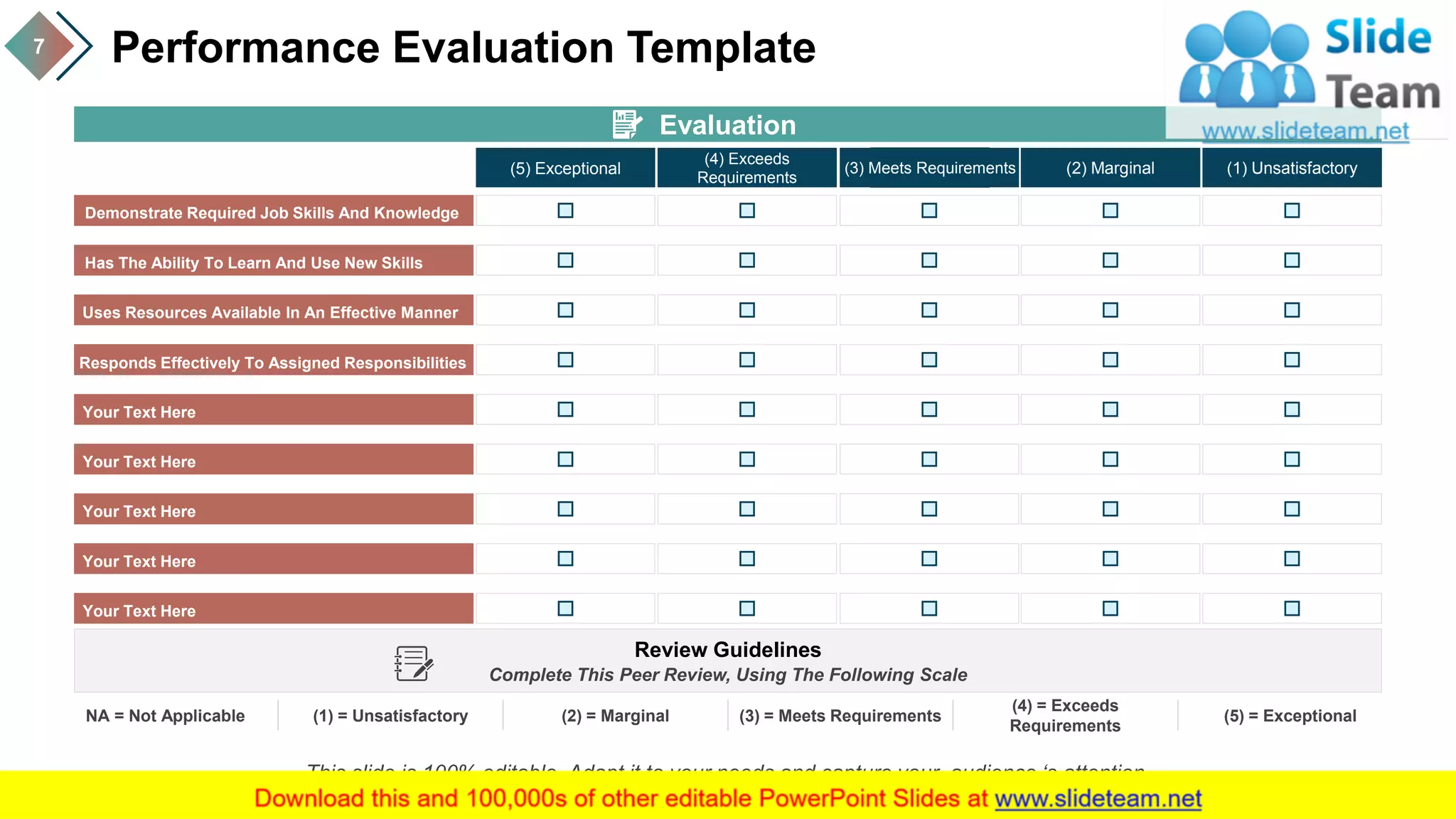Image resolution: width=1456 pixels, height=819 pixels.
Task: Click Performance Evaluation Template title
Action: click(464, 48)
